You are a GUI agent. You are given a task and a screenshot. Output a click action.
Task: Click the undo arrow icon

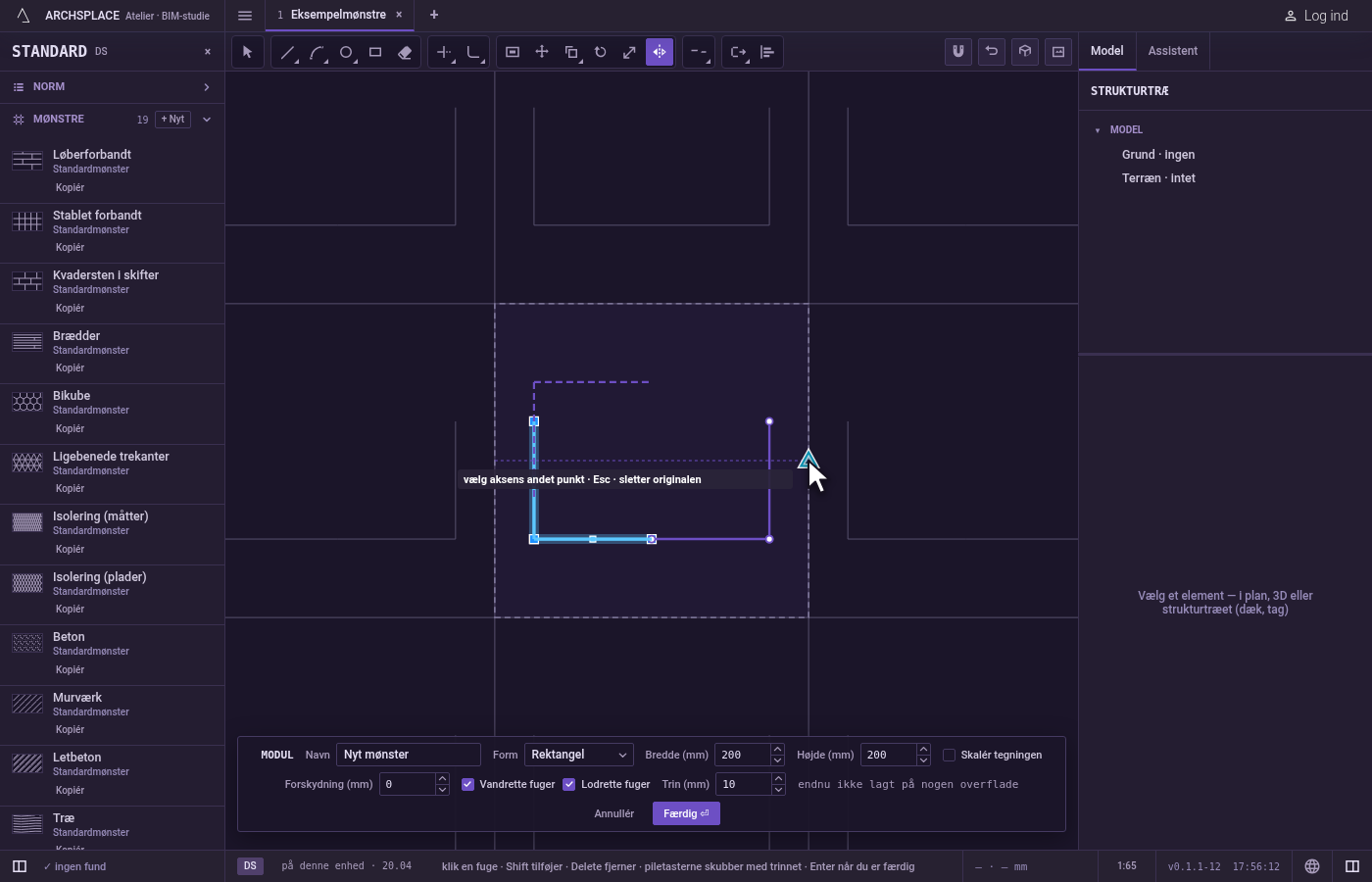pos(992,52)
